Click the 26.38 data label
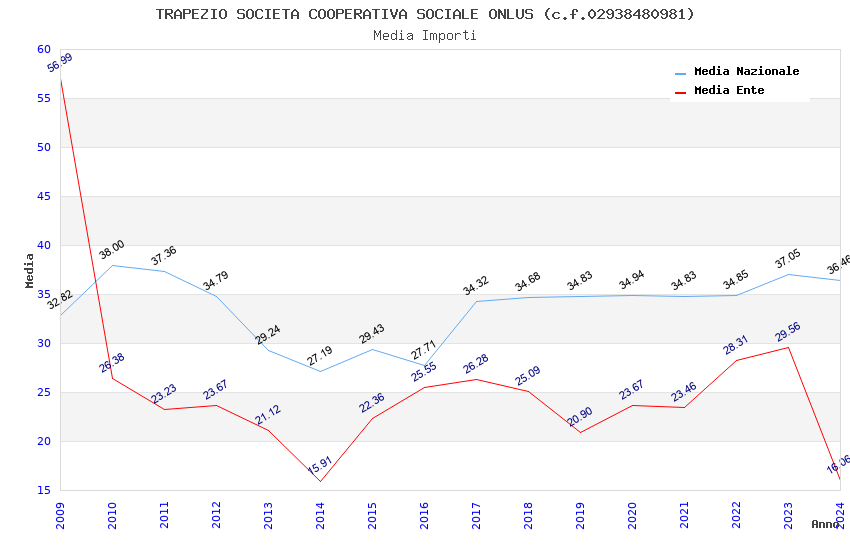Screen dimensions: 850x550 click(x=112, y=363)
